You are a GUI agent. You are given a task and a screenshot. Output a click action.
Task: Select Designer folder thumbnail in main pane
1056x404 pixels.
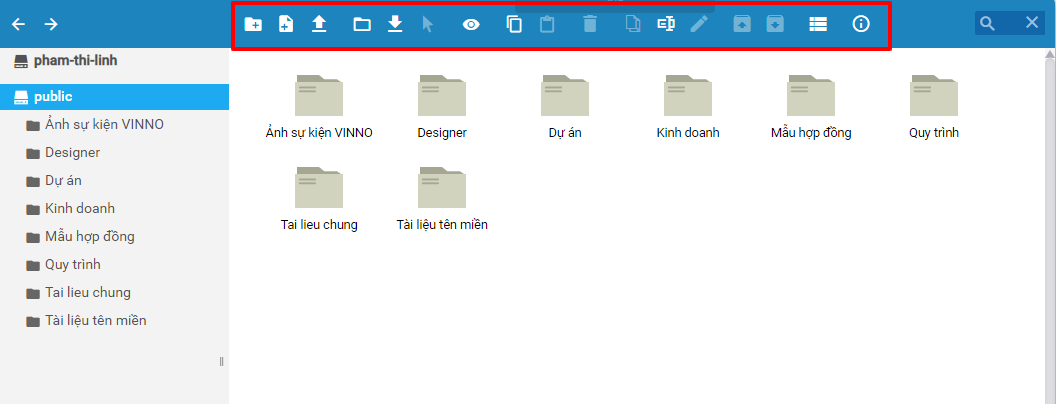click(x=442, y=96)
